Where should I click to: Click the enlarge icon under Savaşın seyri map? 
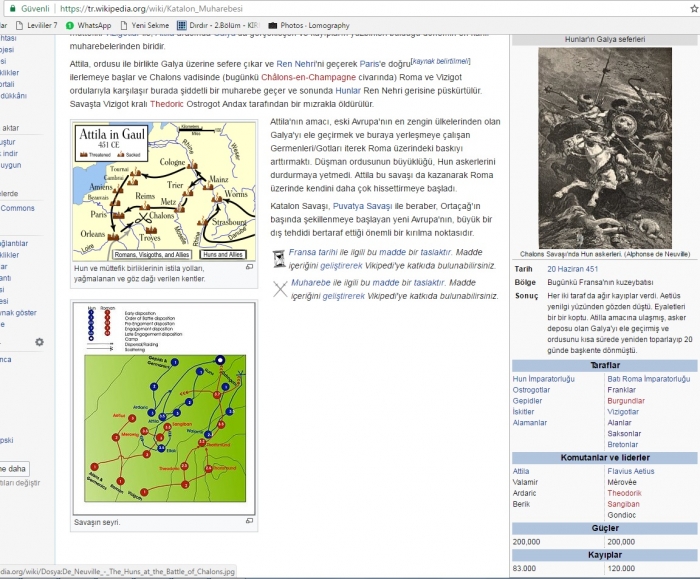click(x=250, y=521)
